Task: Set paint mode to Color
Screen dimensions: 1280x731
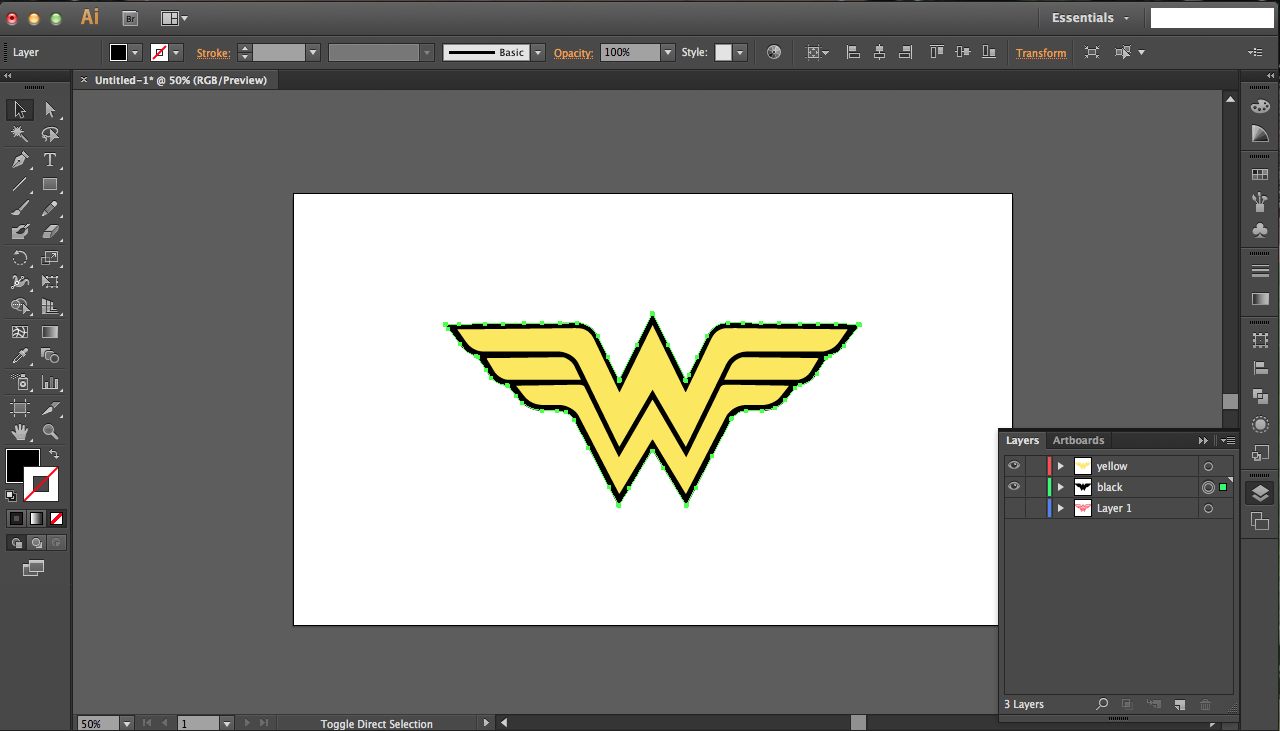Action: click(x=16, y=518)
